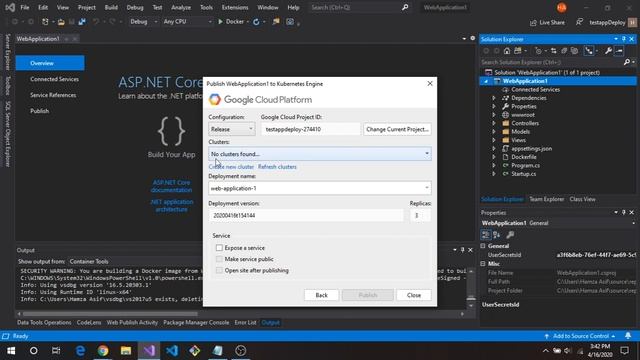
Task: Open the Debug solution configuration dropdown
Action: 143,22
